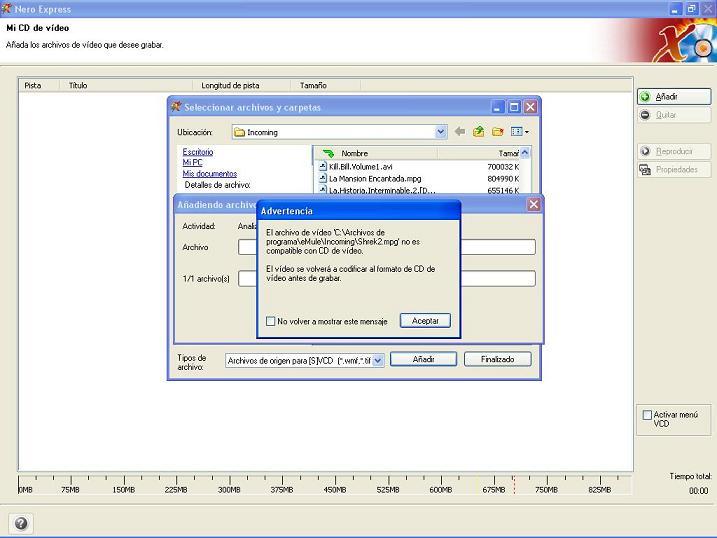
Task: Click the La Mansion Encantada.mpg file icon
Action: 323,178
